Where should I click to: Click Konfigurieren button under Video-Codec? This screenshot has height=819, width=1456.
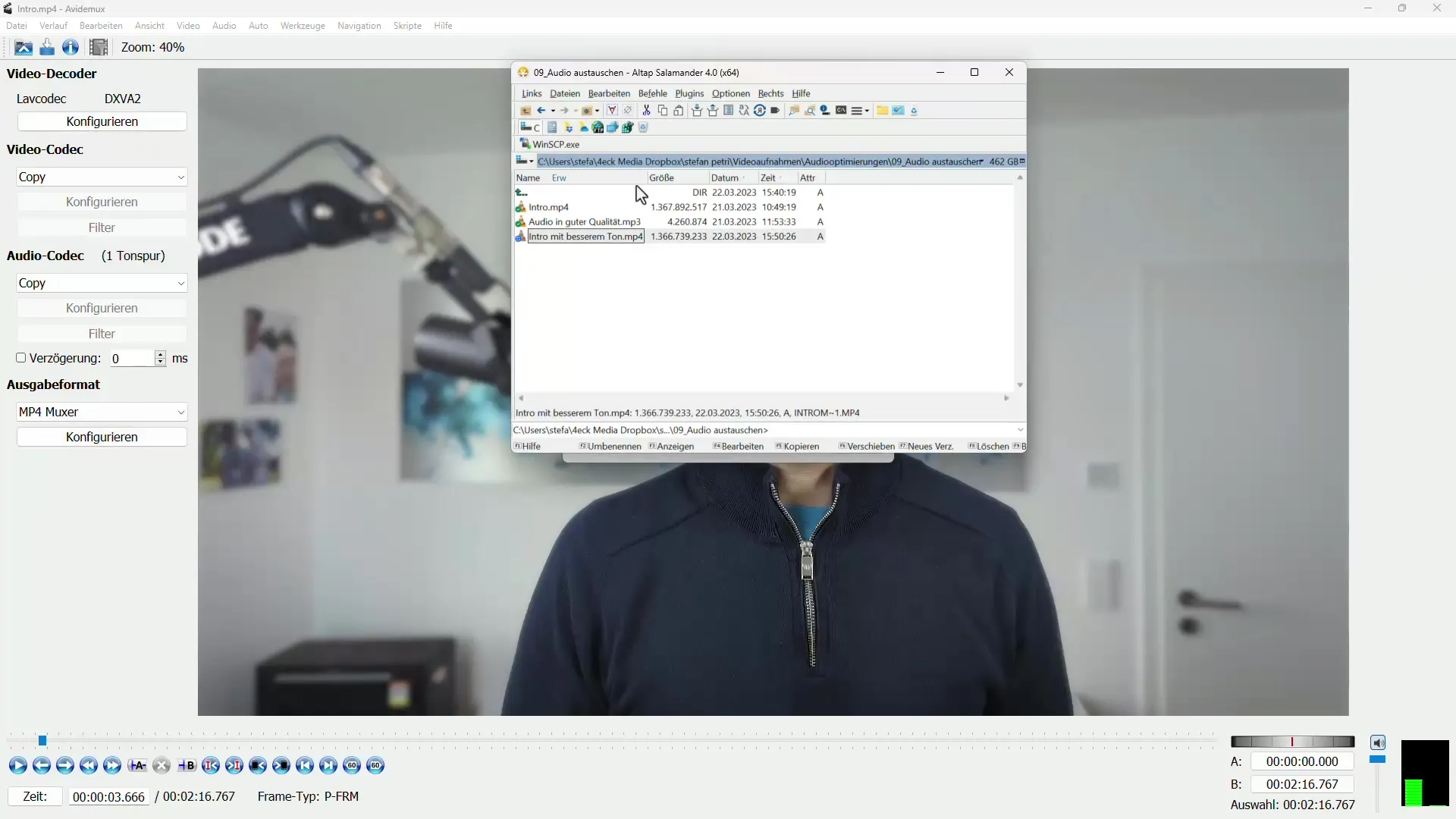click(x=101, y=201)
